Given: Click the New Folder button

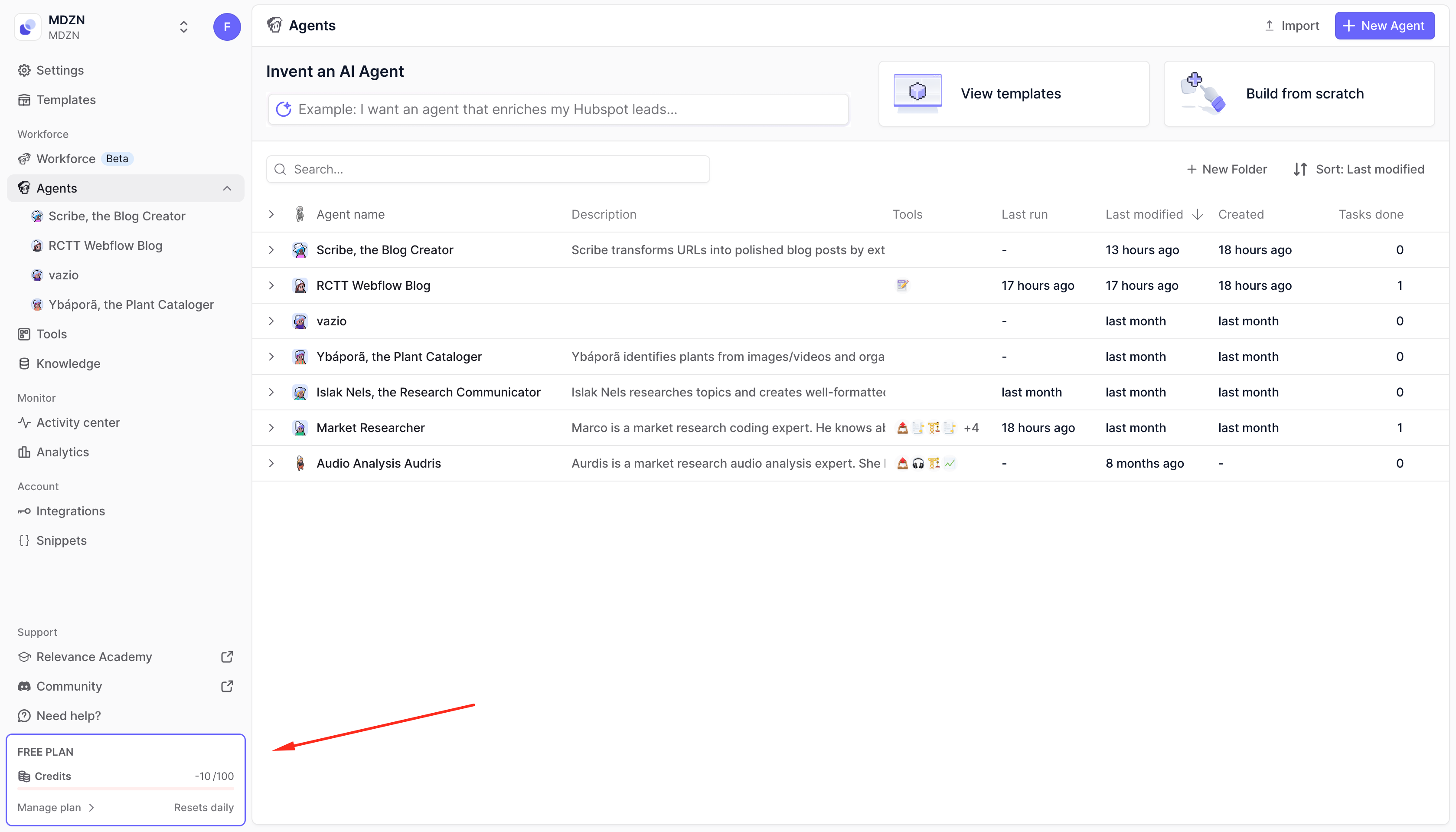Looking at the screenshot, I should coord(1227,169).
